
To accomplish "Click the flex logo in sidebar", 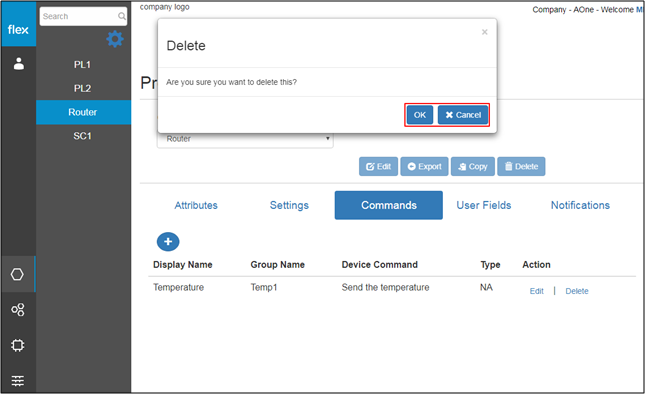I will tap(18, 29).
